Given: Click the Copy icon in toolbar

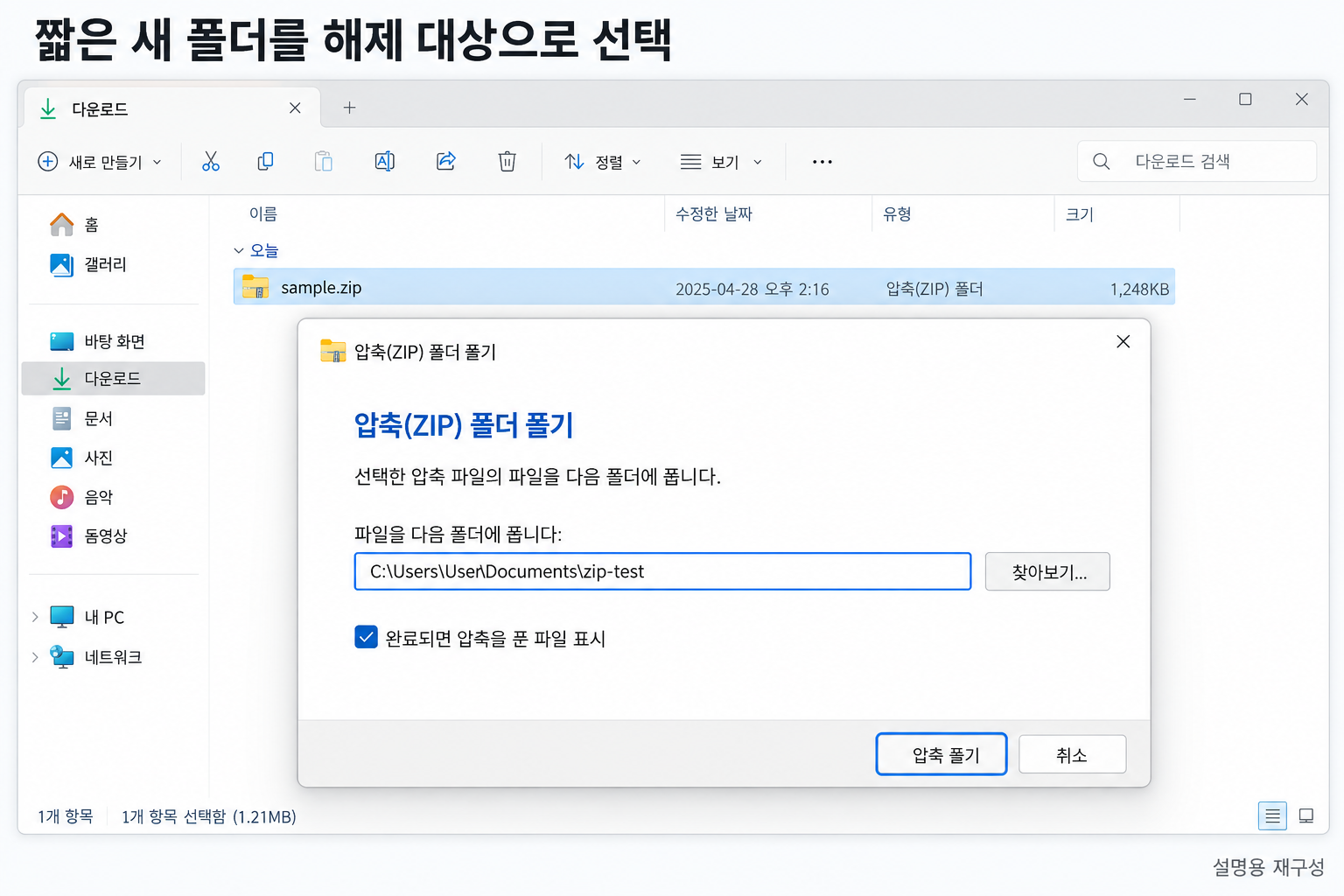Looking at the screenshot, I should pyautogui.click(x=265, y=161).
